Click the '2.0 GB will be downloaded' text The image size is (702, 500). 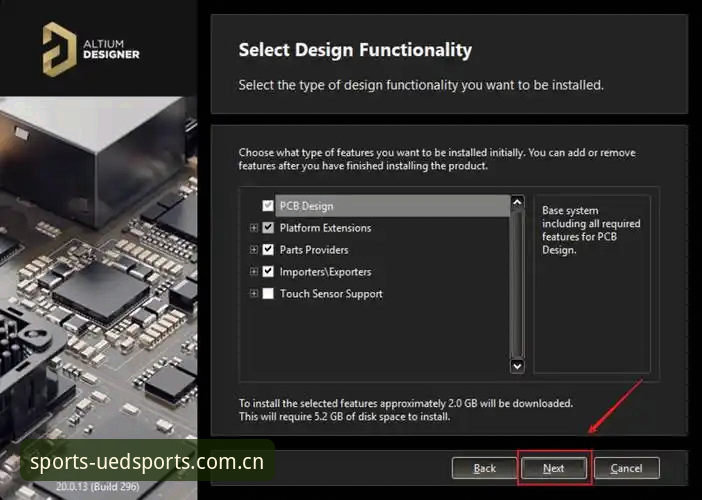click(x=510, y=403)
